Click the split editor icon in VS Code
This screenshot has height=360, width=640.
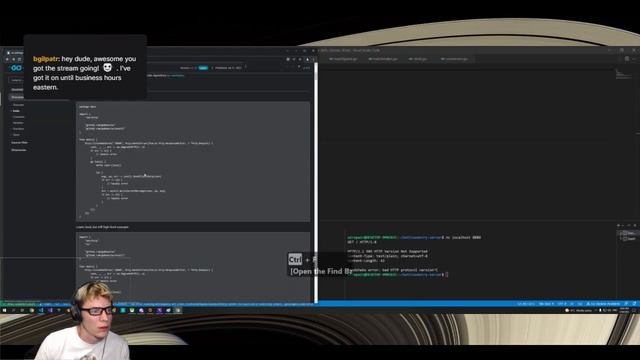tap(627, 59)
